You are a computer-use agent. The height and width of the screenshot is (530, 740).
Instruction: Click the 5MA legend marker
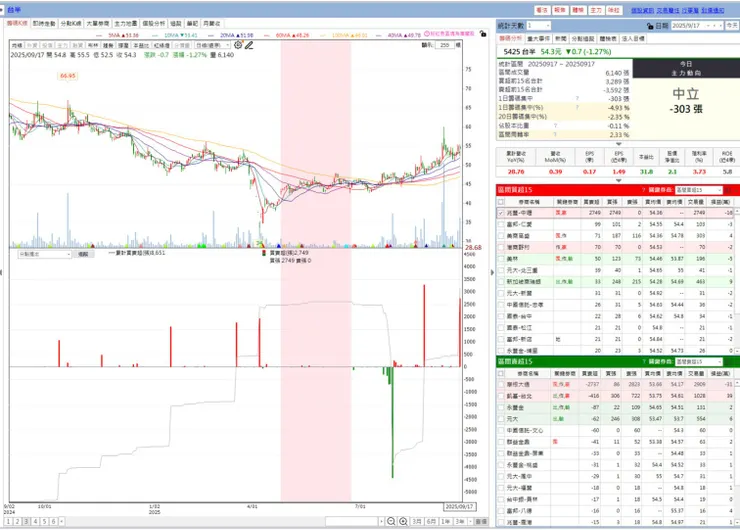[x=123, y=35]
